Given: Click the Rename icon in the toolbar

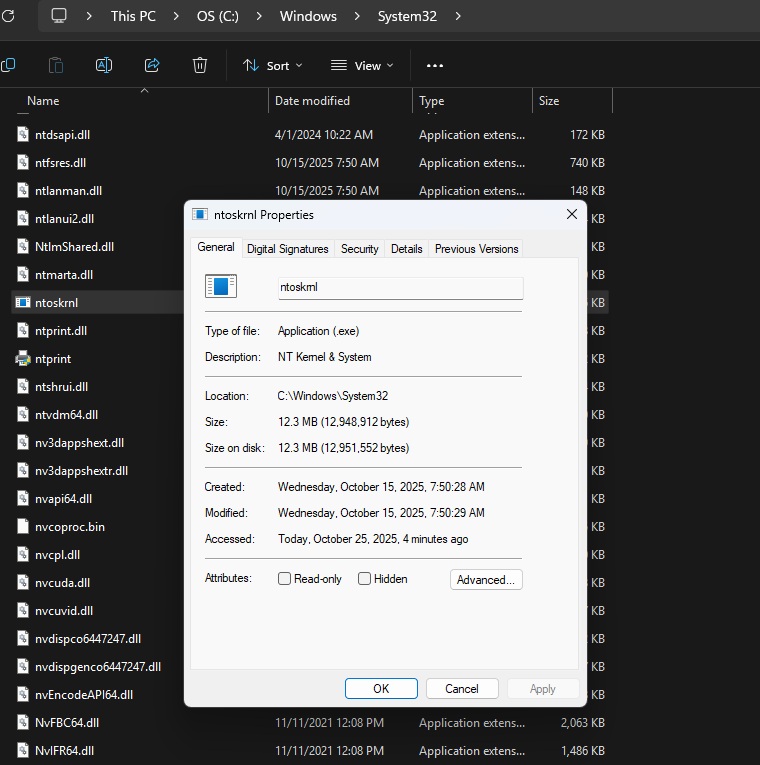Looking at the screenshot, I should coord(104,65).
